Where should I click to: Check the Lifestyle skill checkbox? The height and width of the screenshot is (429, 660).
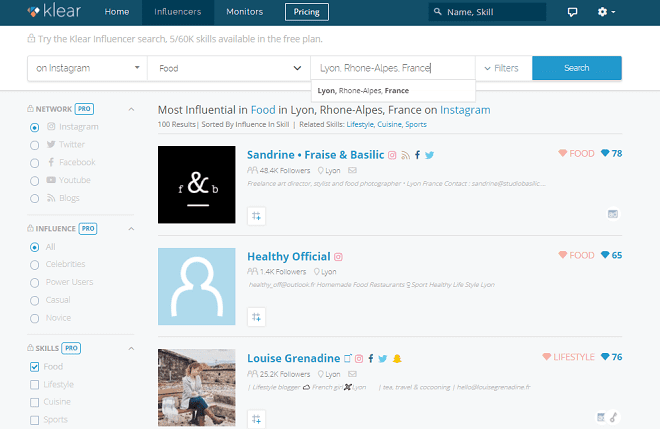click(x=35, y=385)
